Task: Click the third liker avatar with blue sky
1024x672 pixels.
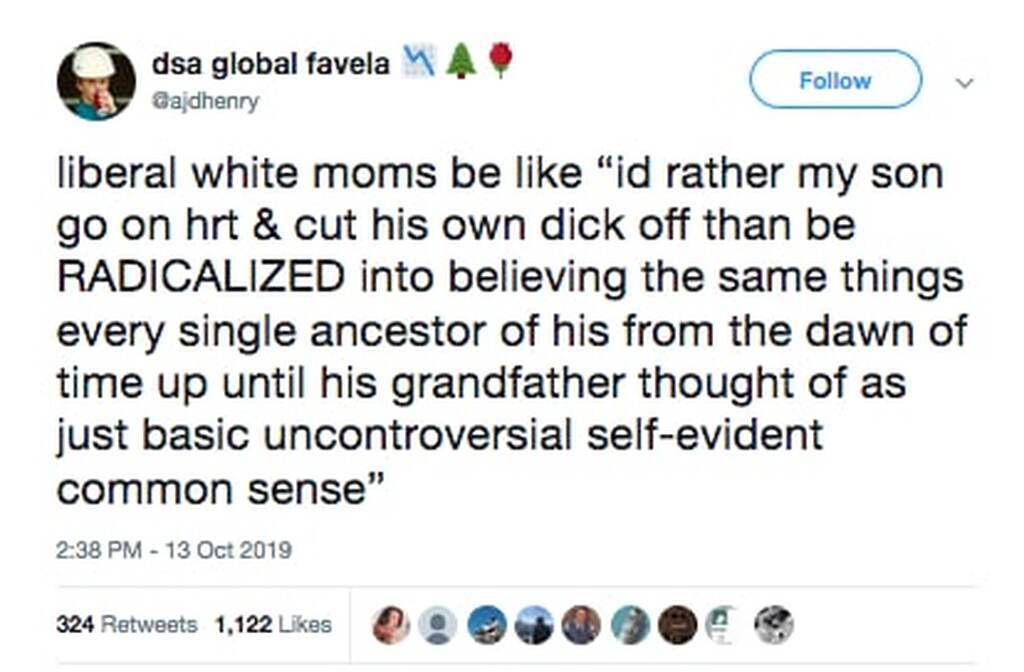Action: tap(486, 625)
